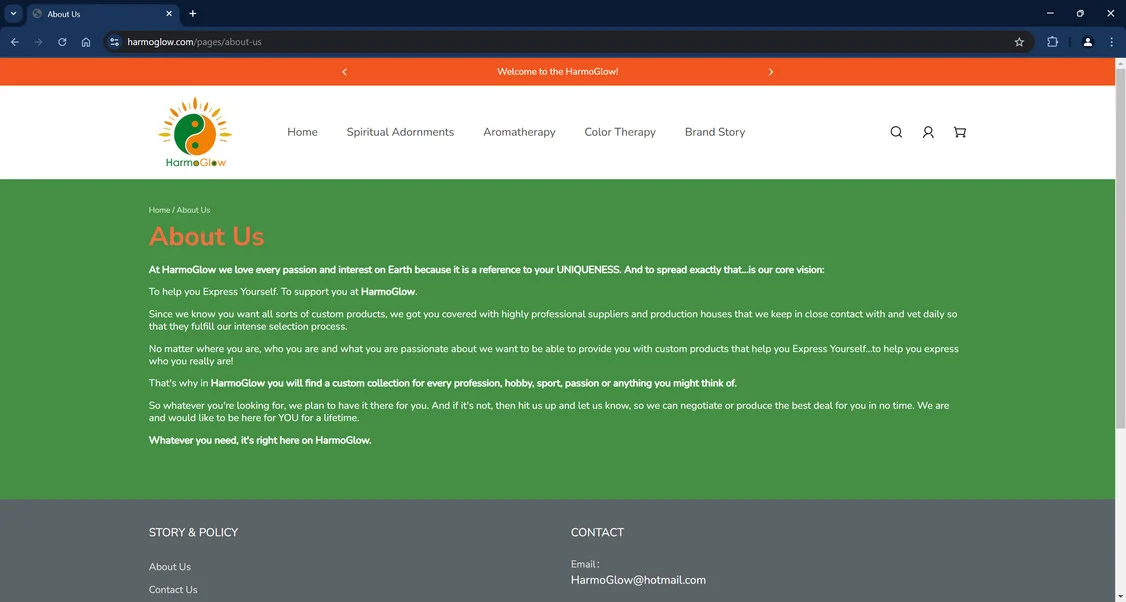Open the account profile icon

coord(928,132)
